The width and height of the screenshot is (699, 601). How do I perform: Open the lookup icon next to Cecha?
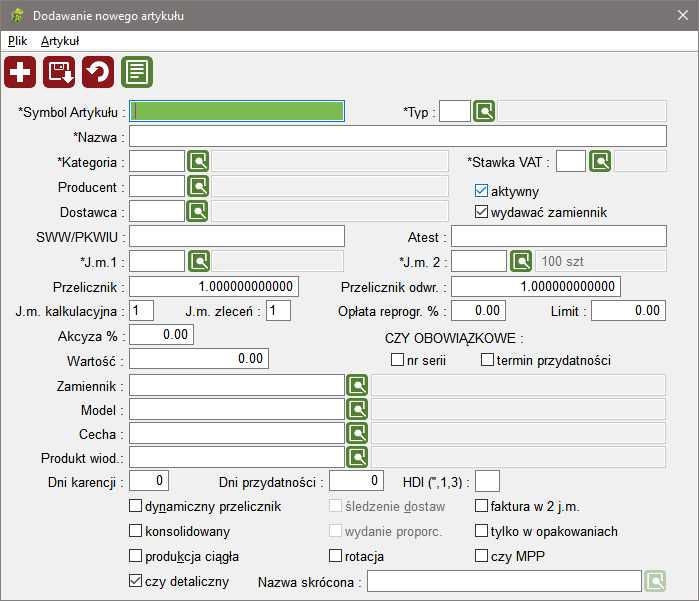[357, 433]
